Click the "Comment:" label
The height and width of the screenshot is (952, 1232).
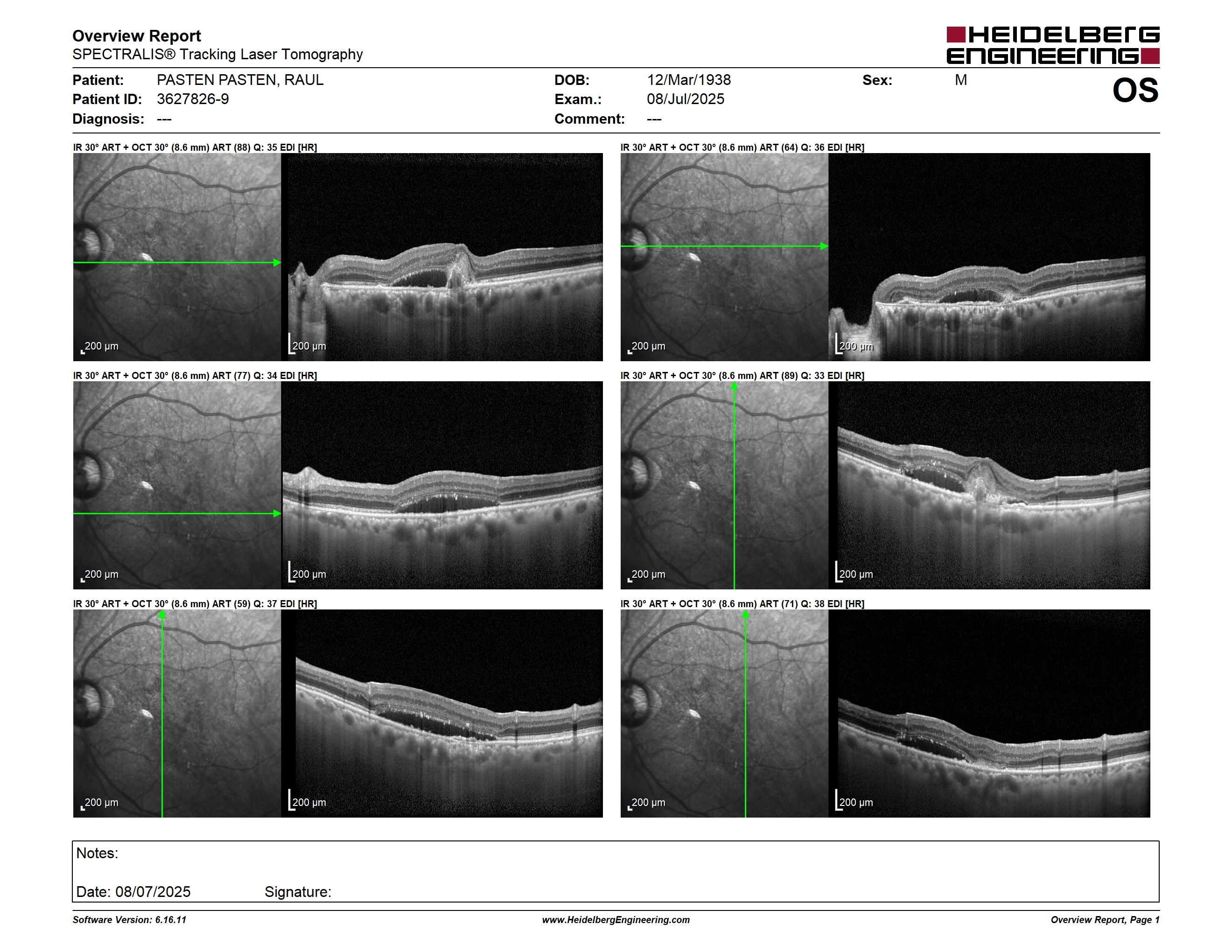pyautogui.click(x=589, y=119)
